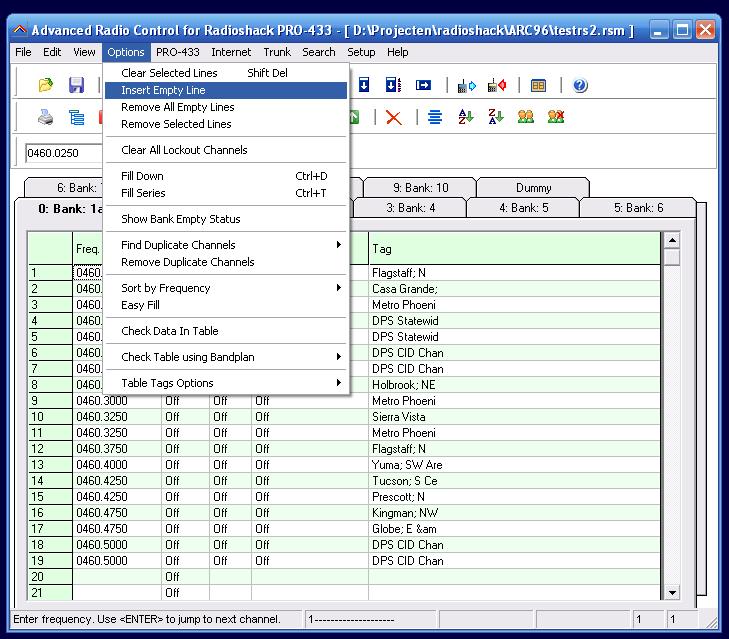Expand the Table Tags Options submenu
729x639 pixels.
click(x=226, y=383)
